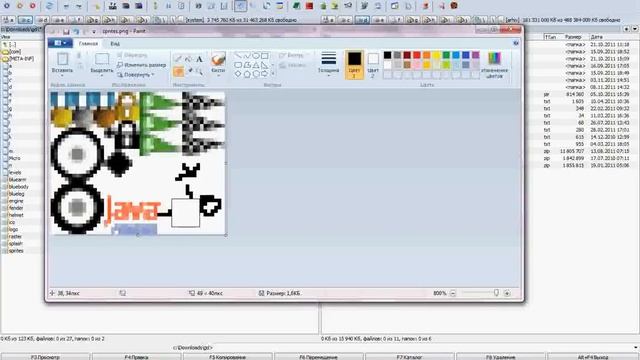Pick the purple color swatch

coord(476,55)
